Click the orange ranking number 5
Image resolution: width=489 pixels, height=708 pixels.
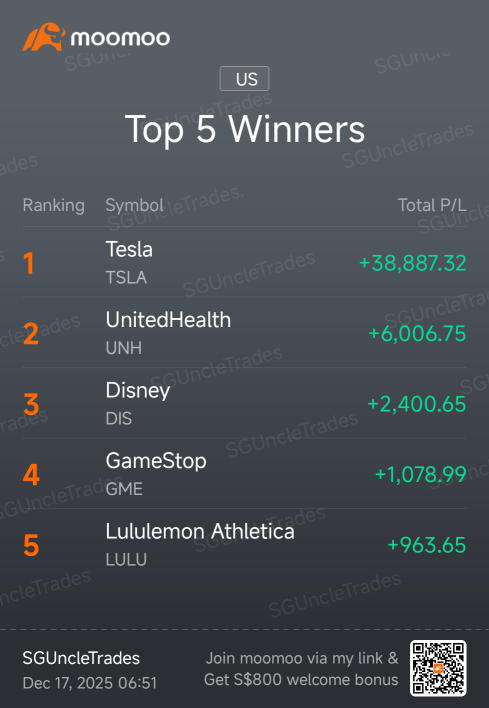click(x=31, y=545)
